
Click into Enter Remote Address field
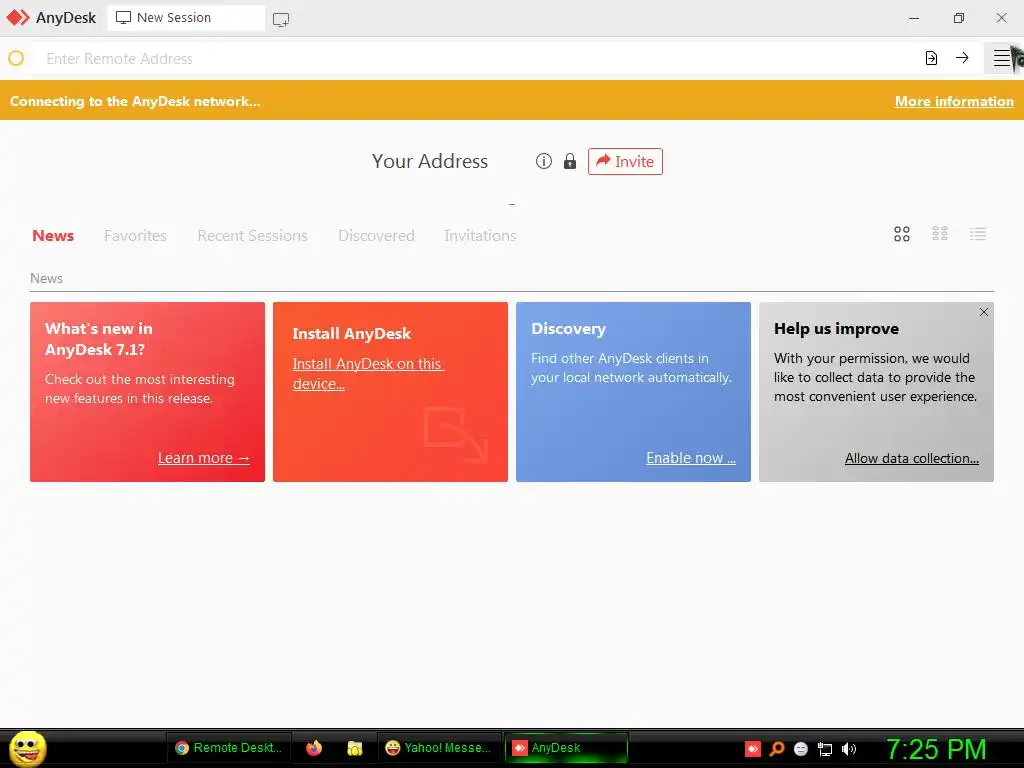click(477, 59)
